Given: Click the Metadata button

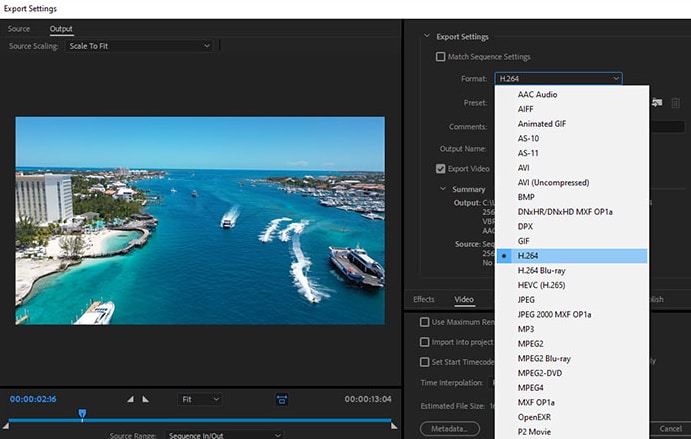Looking at the screenshot, I should [x=450, y=428].
